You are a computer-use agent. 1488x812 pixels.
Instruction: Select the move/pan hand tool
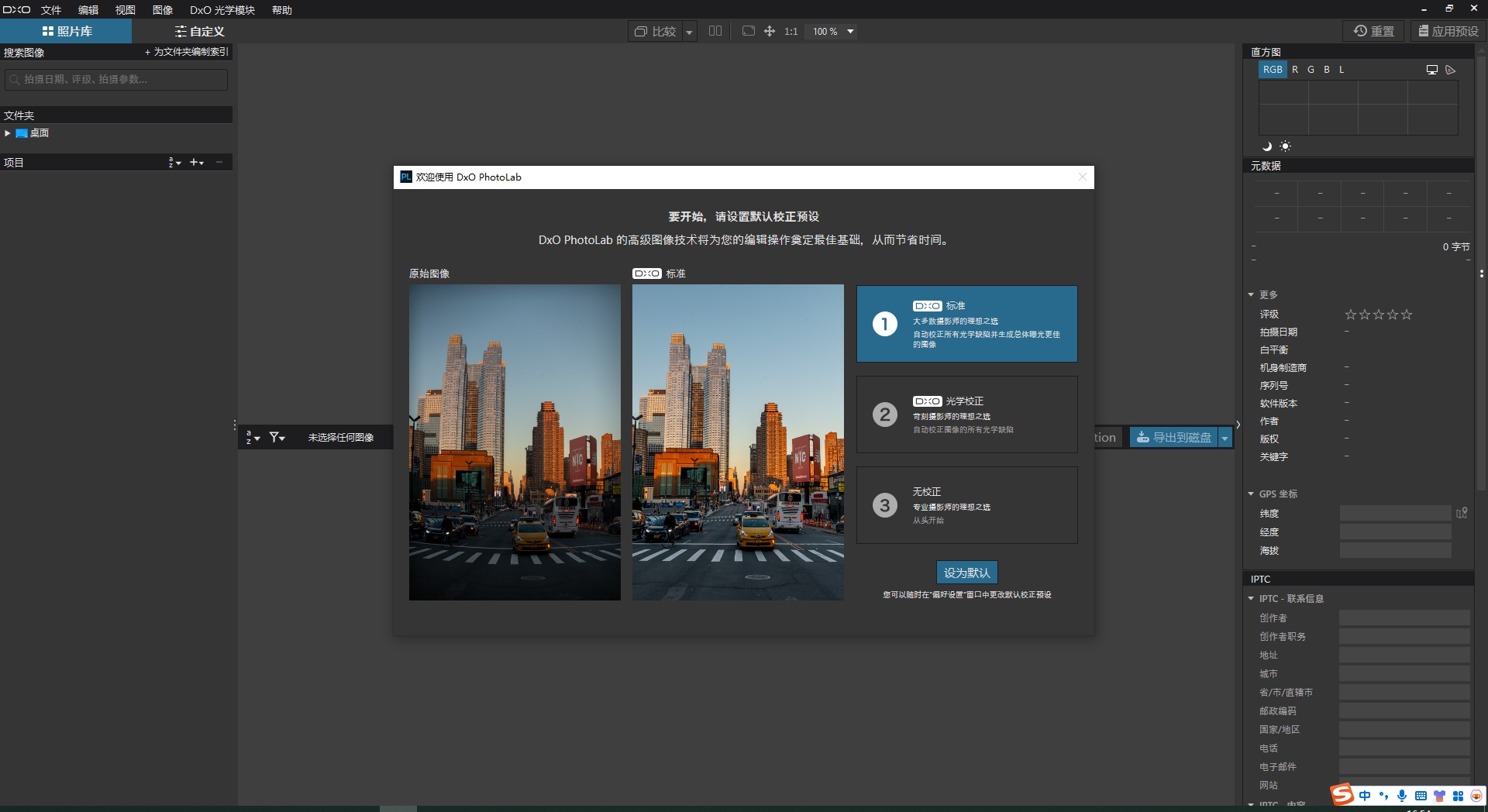770,31
